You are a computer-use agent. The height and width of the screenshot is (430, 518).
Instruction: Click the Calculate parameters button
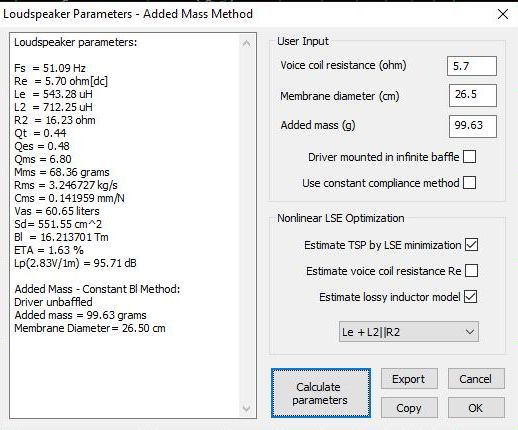[321, 393]
